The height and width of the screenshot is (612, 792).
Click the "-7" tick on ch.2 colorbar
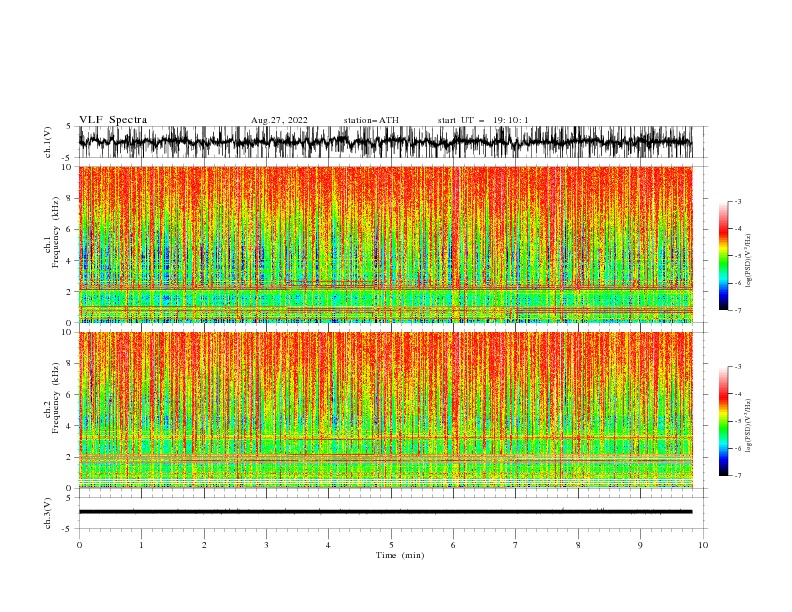737,476
